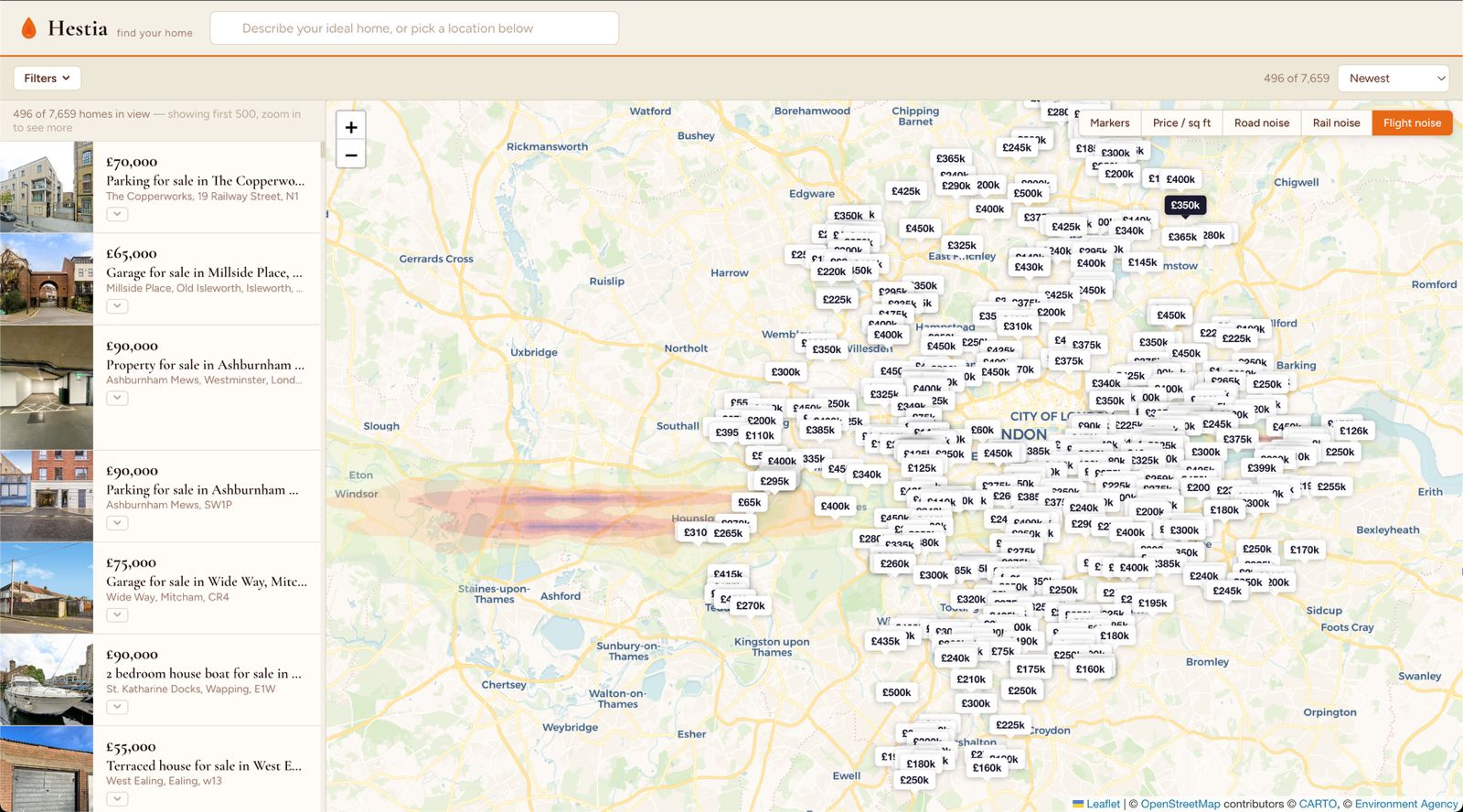Toggle the Road noise map layer
This screenshot has width=1463, height=812.
click(1262, 123)
